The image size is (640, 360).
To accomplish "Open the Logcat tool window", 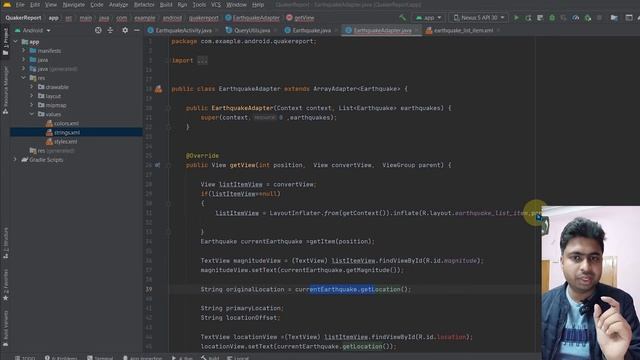I will (238, 358).
